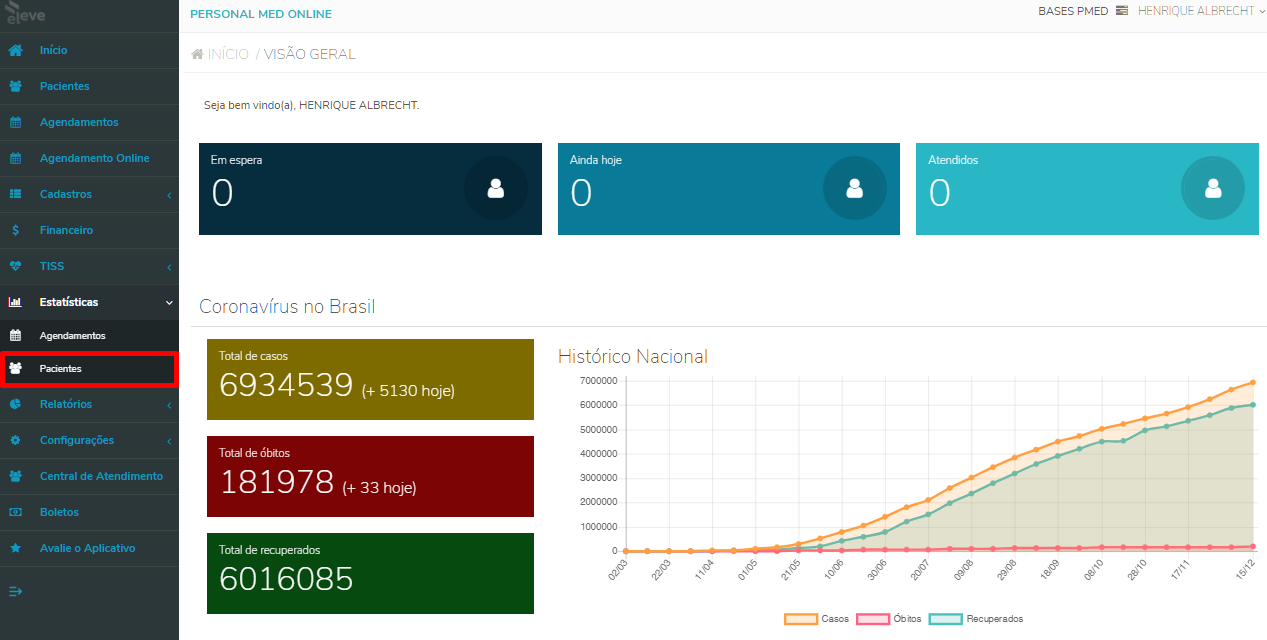Open top-level Agendamentos in the sidebar

click(x=89, y=122)
